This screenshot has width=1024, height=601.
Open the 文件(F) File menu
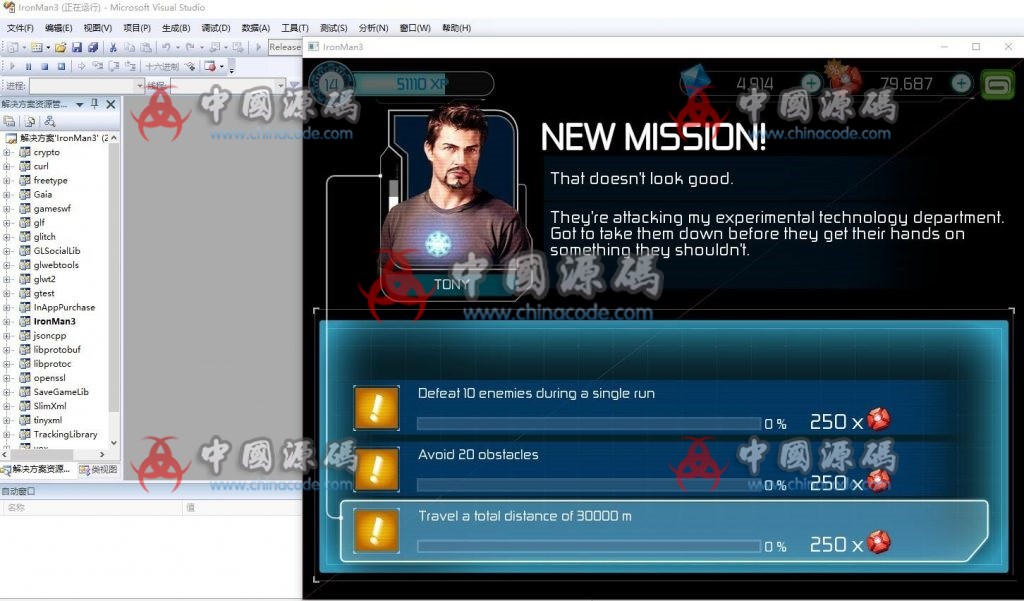tap(20, 28)
